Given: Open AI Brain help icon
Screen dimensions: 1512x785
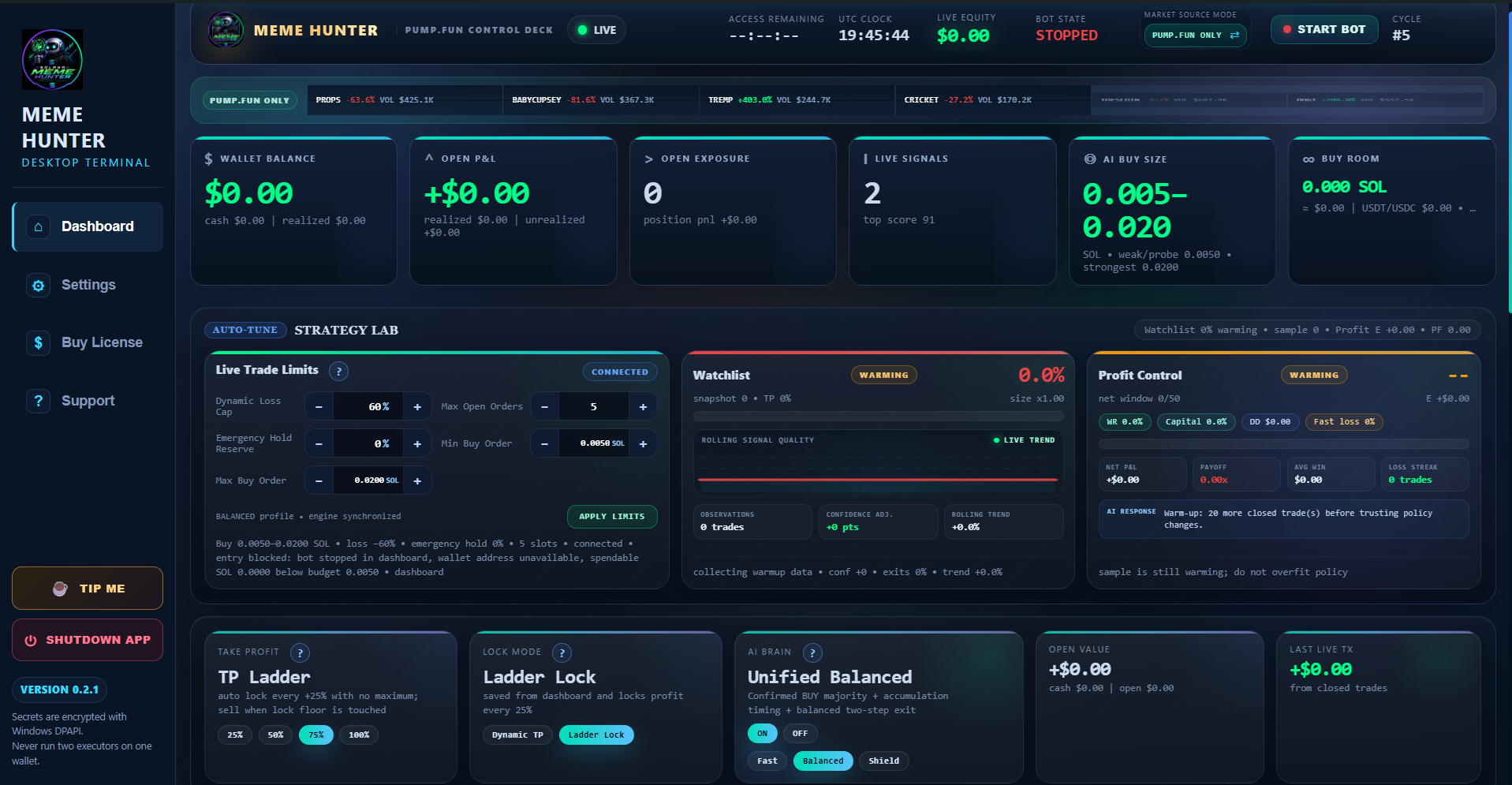Looking at the screenshot, I should click(812, 652).
